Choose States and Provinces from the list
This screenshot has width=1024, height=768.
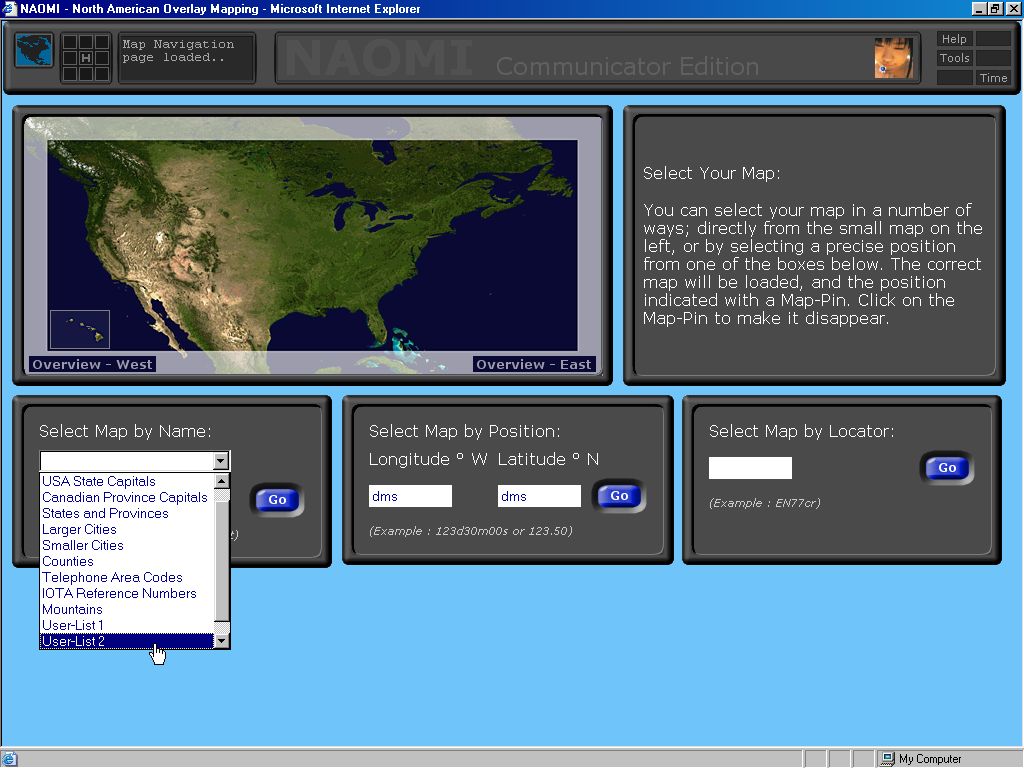tap(127, 513)
